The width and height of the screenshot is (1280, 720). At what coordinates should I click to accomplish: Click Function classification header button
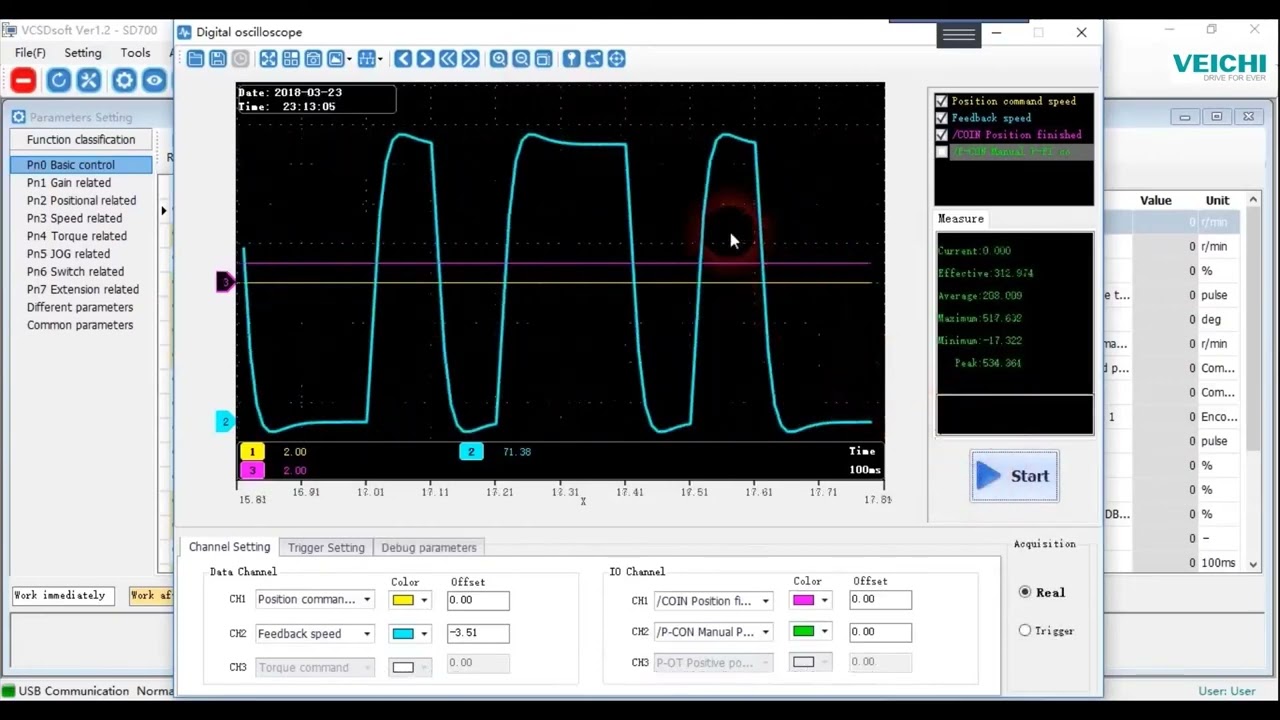tap(81, 140)
